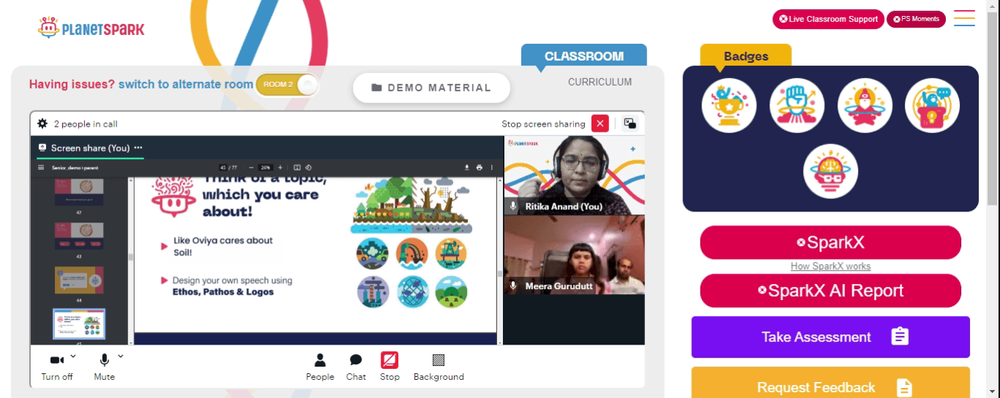Viewport: 1000px width, 398px height.
Task: Click Meera Gurudutt video tile
Action: click(574, 255)
